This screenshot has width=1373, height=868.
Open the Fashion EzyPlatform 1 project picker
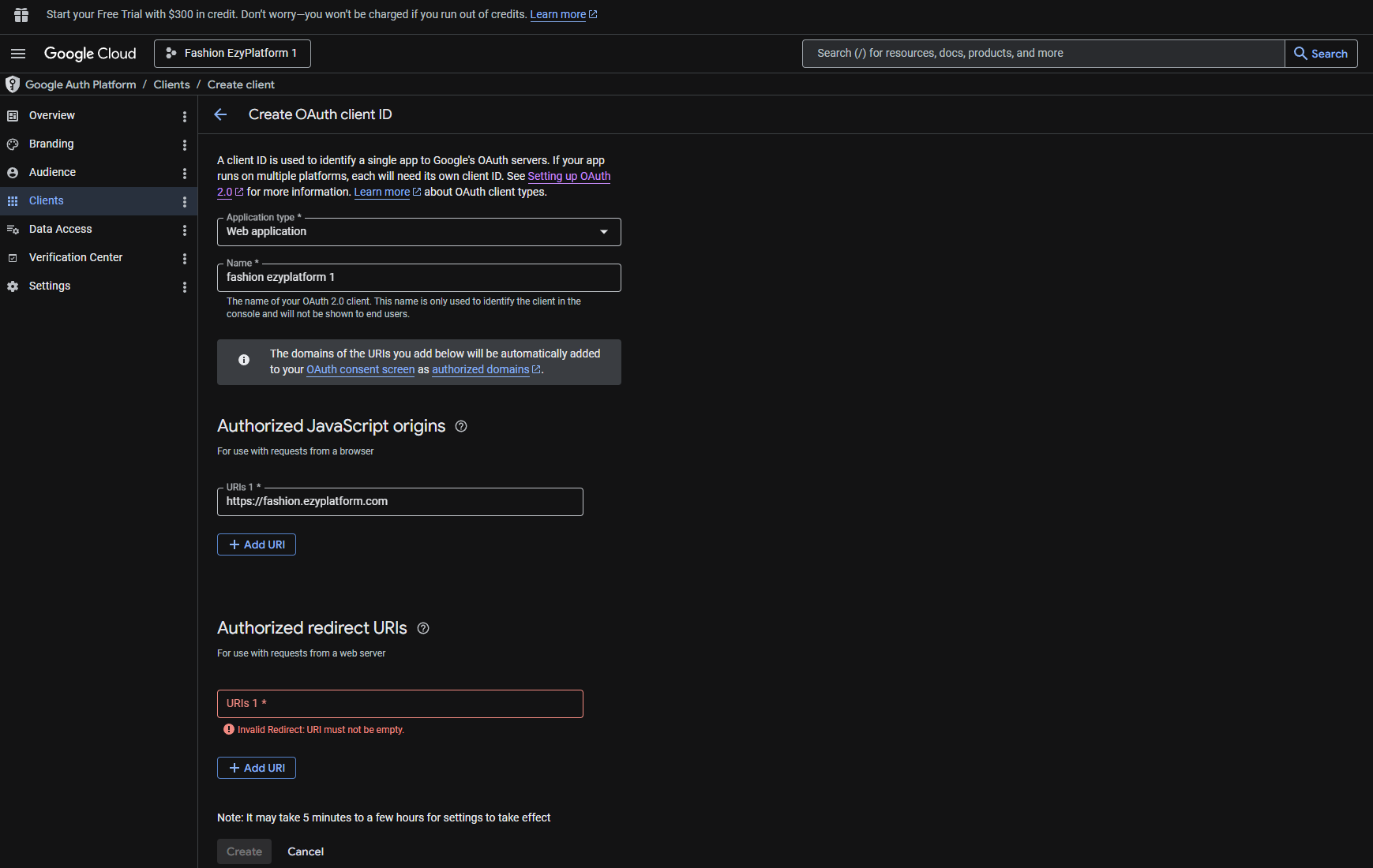coord(232,54)
